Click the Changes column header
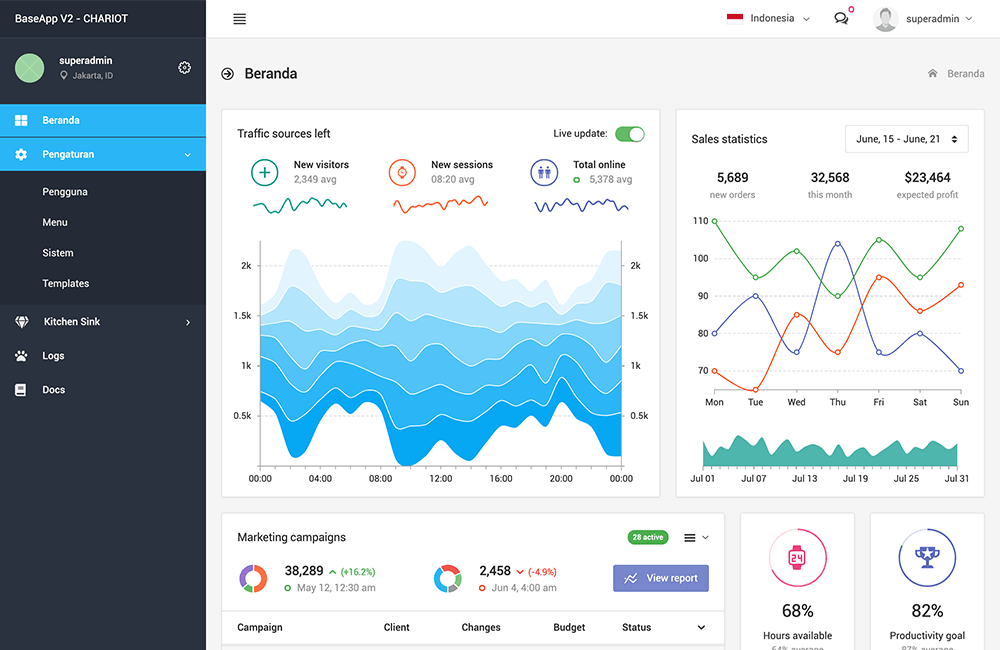Viewport: 1000px width, 650px height. pos(481,628)
